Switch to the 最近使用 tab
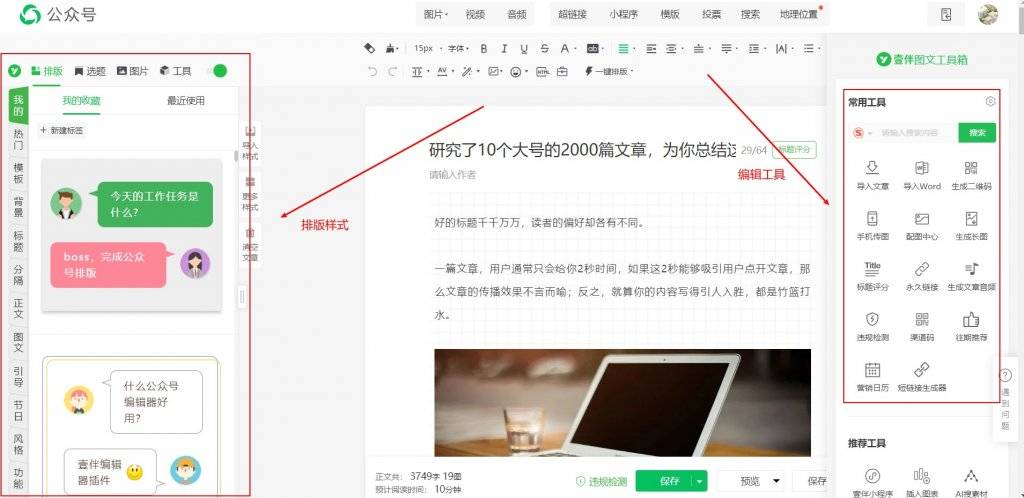The height and width of the screenshot is (498, 1024). click(185, 101)
